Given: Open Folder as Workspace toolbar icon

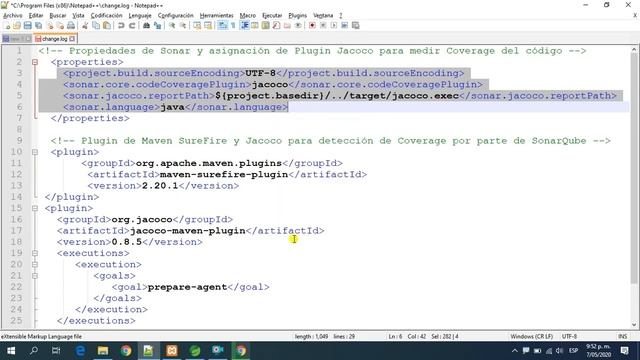Looking at the screenshot, I should pos(287,25).
